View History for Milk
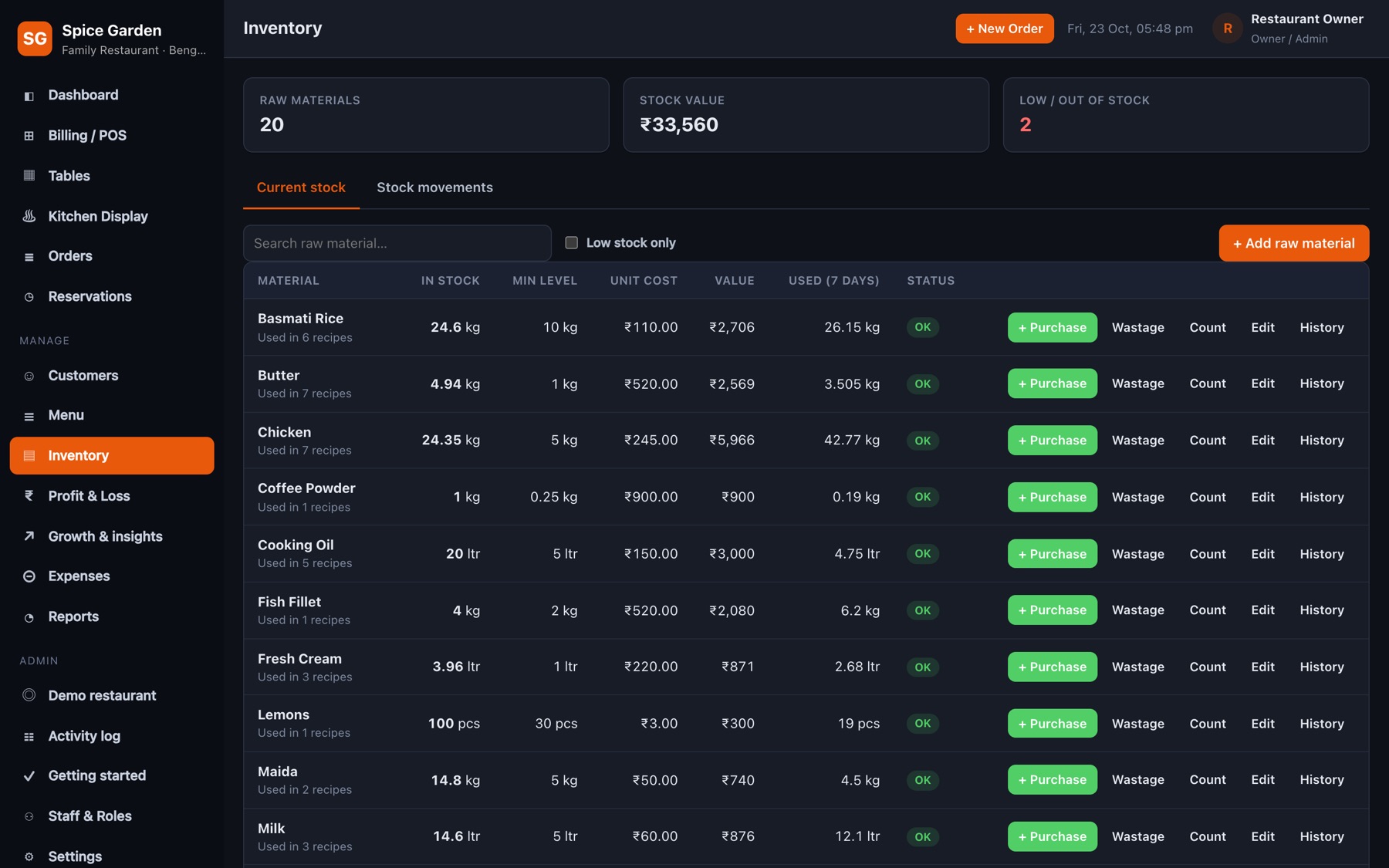The width and height of the screenshot is (1389, 868). point(1322,836)
